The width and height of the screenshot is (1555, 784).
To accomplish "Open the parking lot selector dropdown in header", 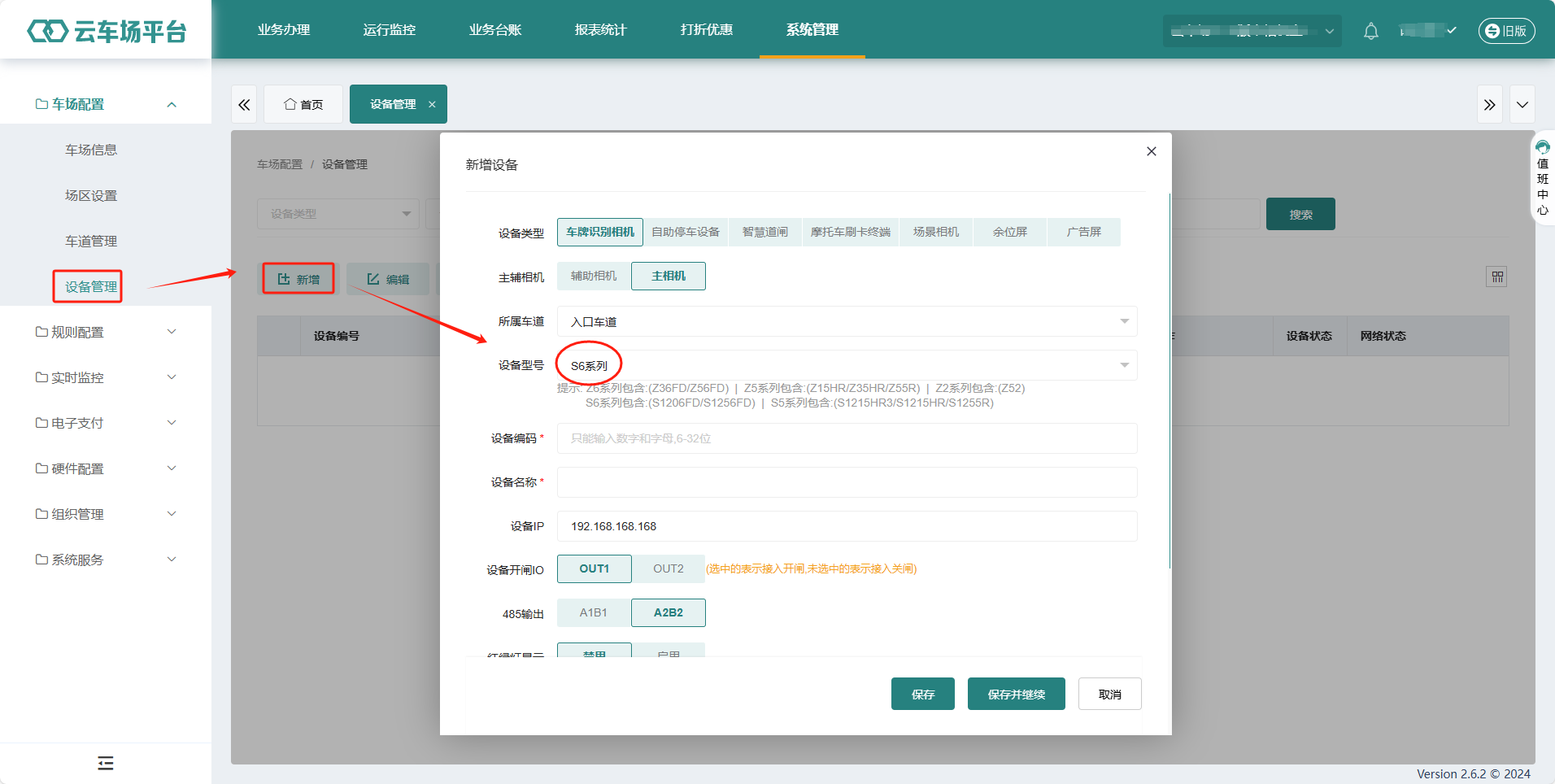I will click(1252, 31).
